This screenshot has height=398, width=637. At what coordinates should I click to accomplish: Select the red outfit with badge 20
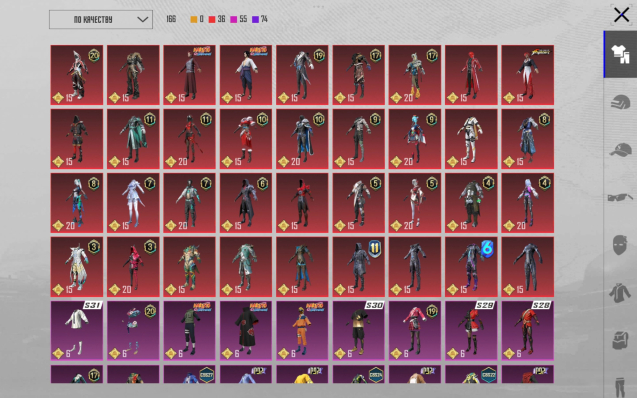pos(77,75)
